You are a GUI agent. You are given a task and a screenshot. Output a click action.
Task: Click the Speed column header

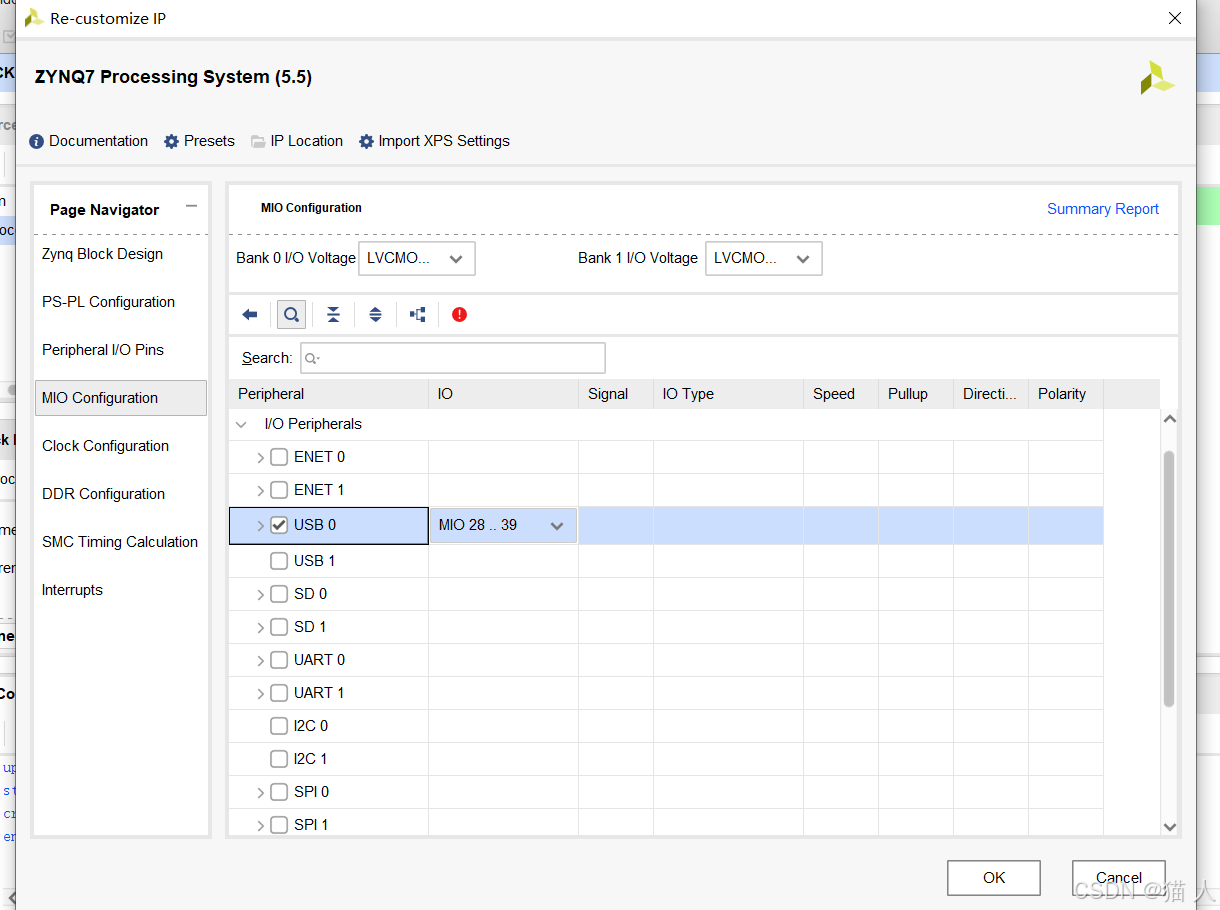pos(841,394)
